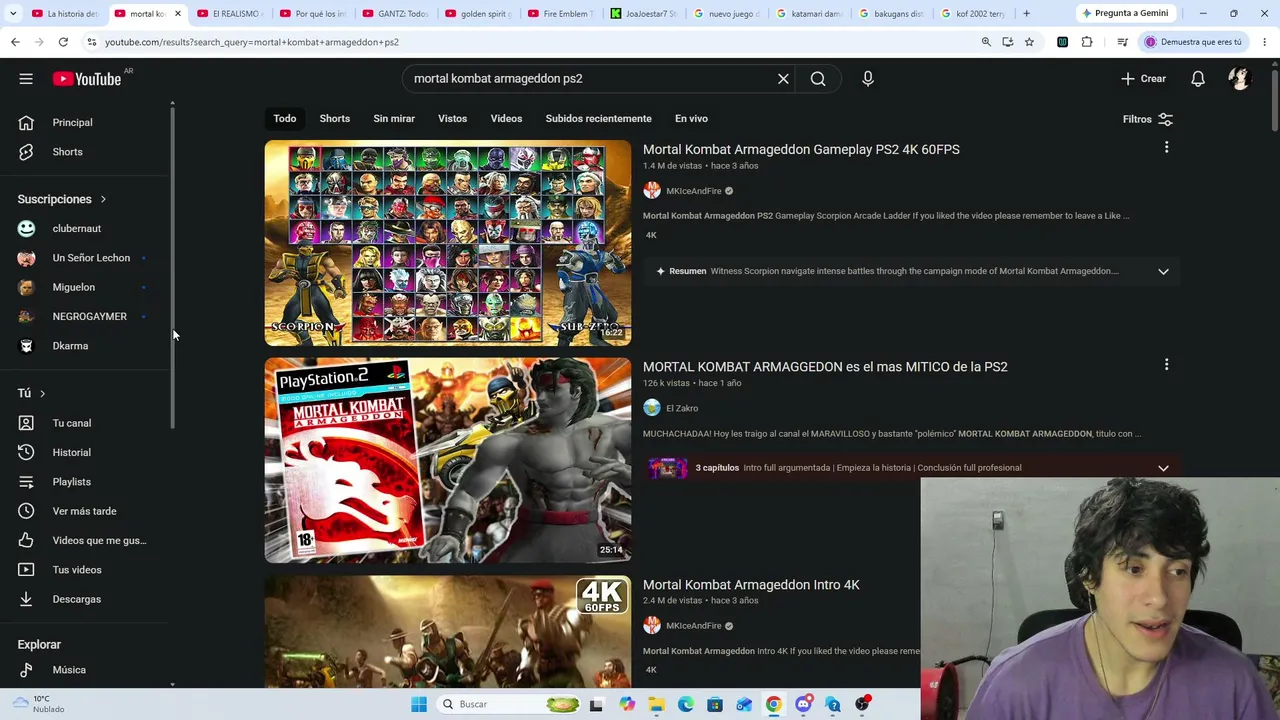This screenshot has height=720, width=1280.
Task: Open the account avatar menu
Action: point(1240,79)
